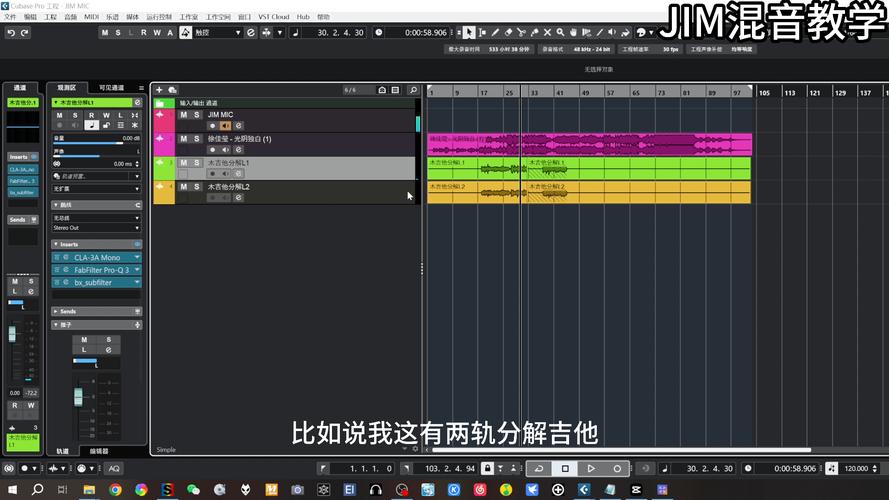Collapse the inspector Inserts section

tap(56, 244)
